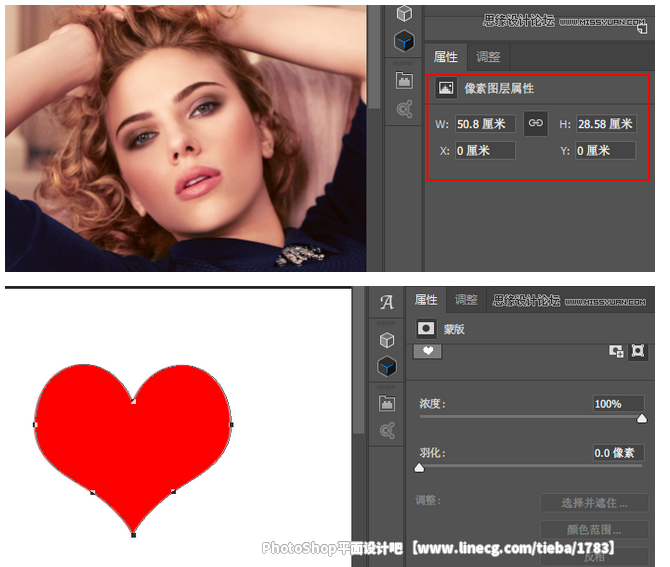Click the Y position field 0 厘米
Viewport: 670px width, 567px height.
(605, 150)
